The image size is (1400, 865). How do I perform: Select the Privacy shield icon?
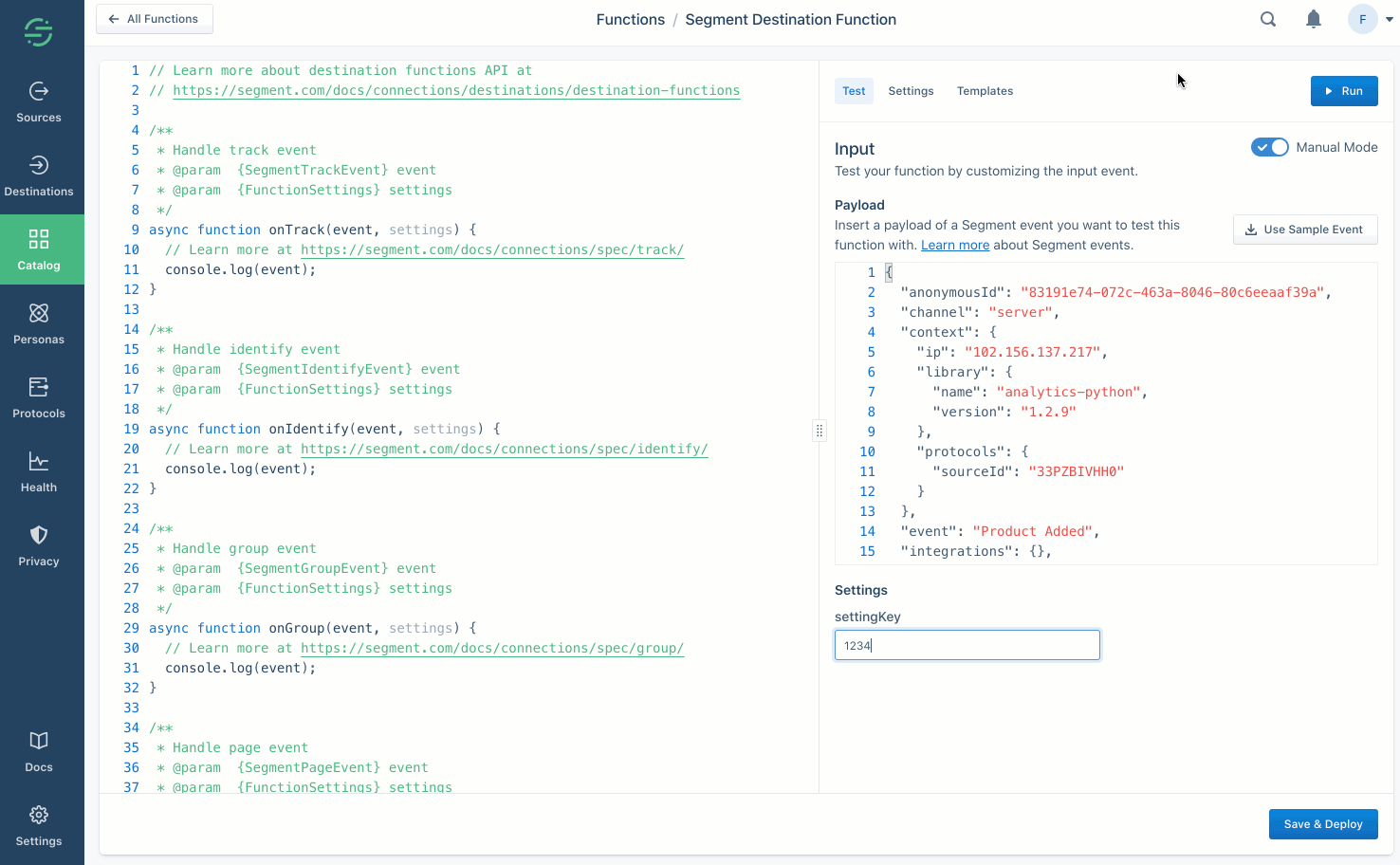(38, 545)
